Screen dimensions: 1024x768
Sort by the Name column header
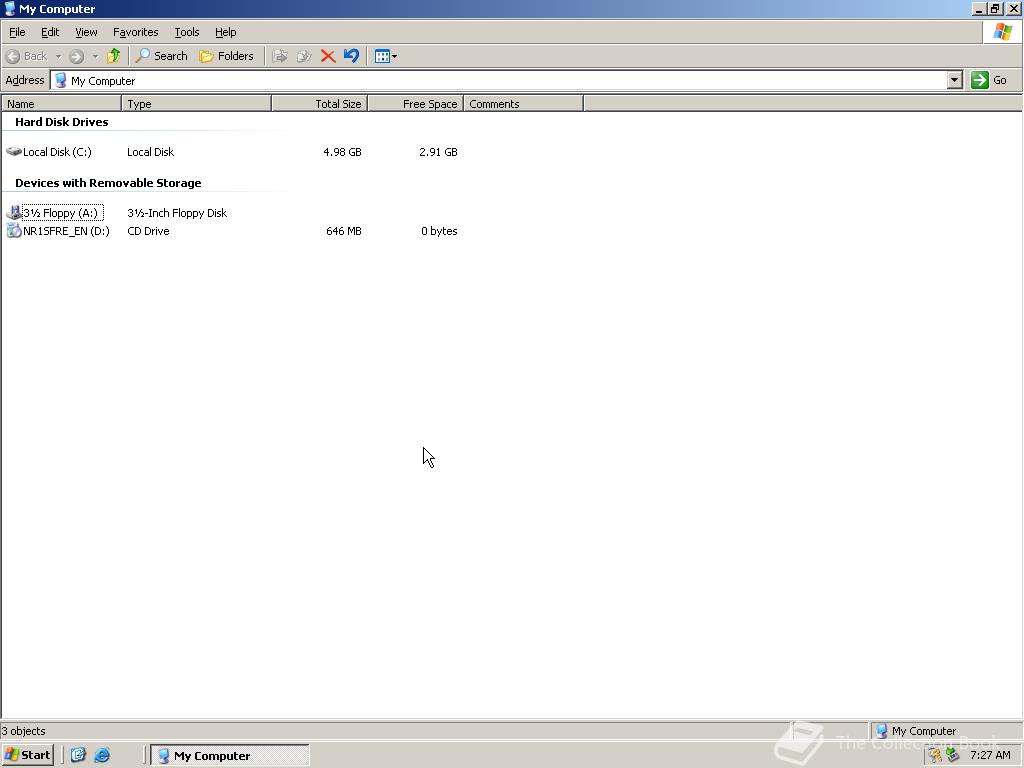61,104
